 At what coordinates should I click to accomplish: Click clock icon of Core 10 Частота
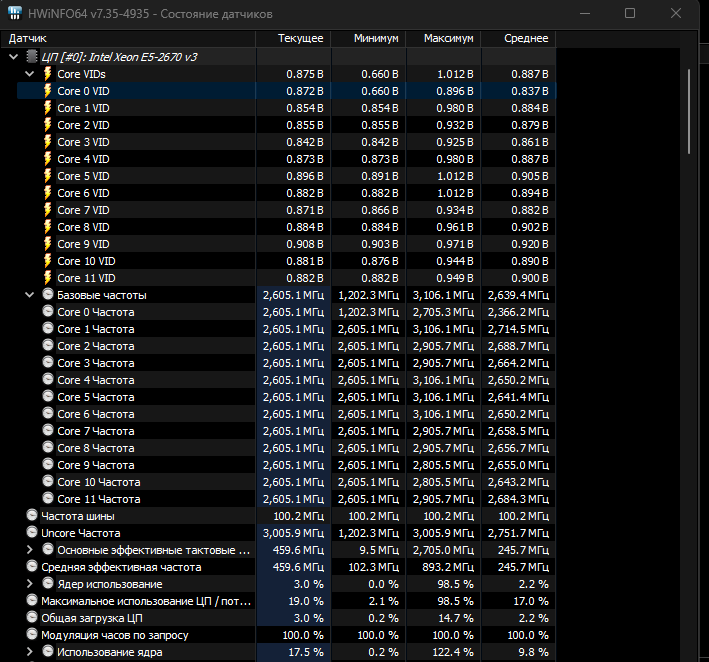[x=48, y=481]
